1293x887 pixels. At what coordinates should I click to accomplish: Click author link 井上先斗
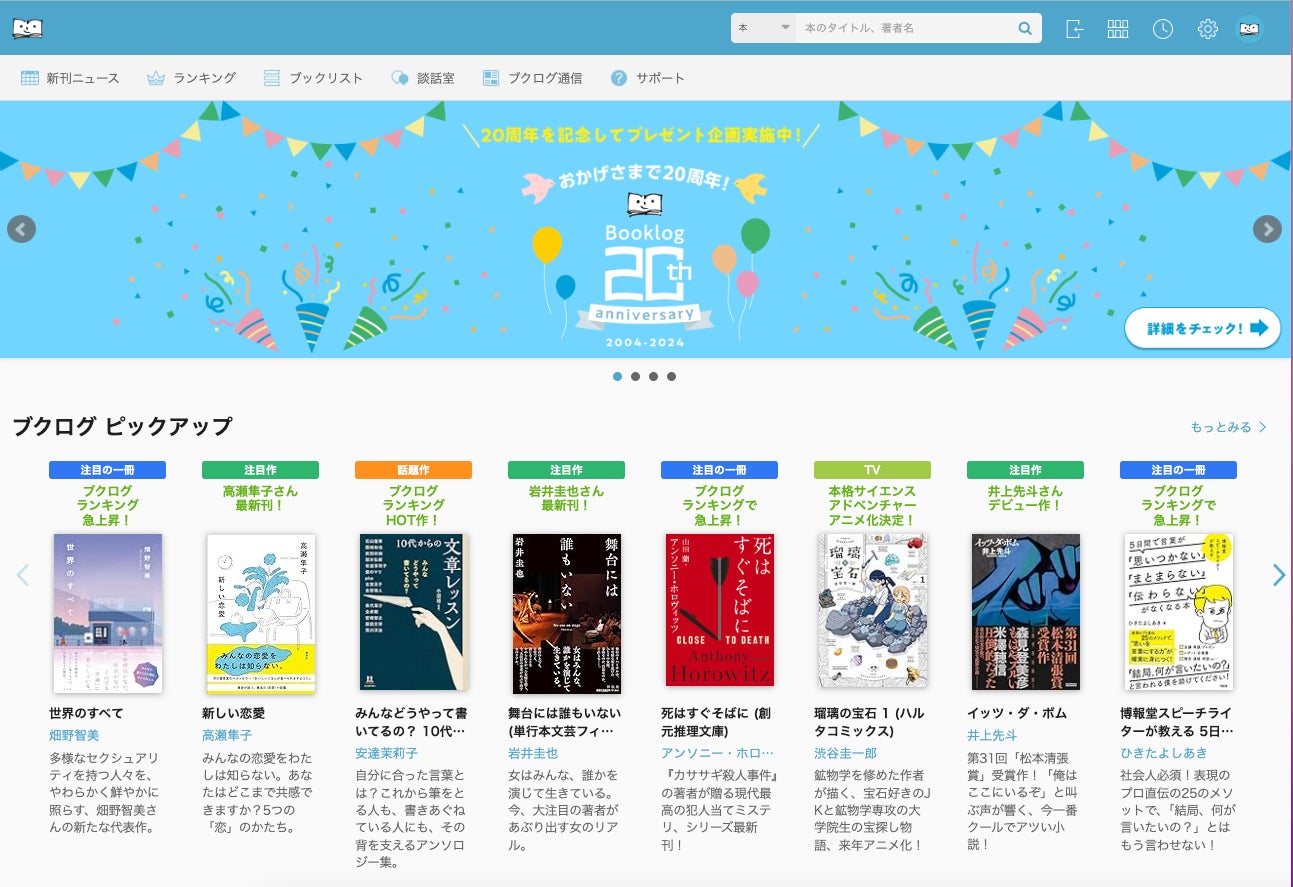click(x=992, y=735)
